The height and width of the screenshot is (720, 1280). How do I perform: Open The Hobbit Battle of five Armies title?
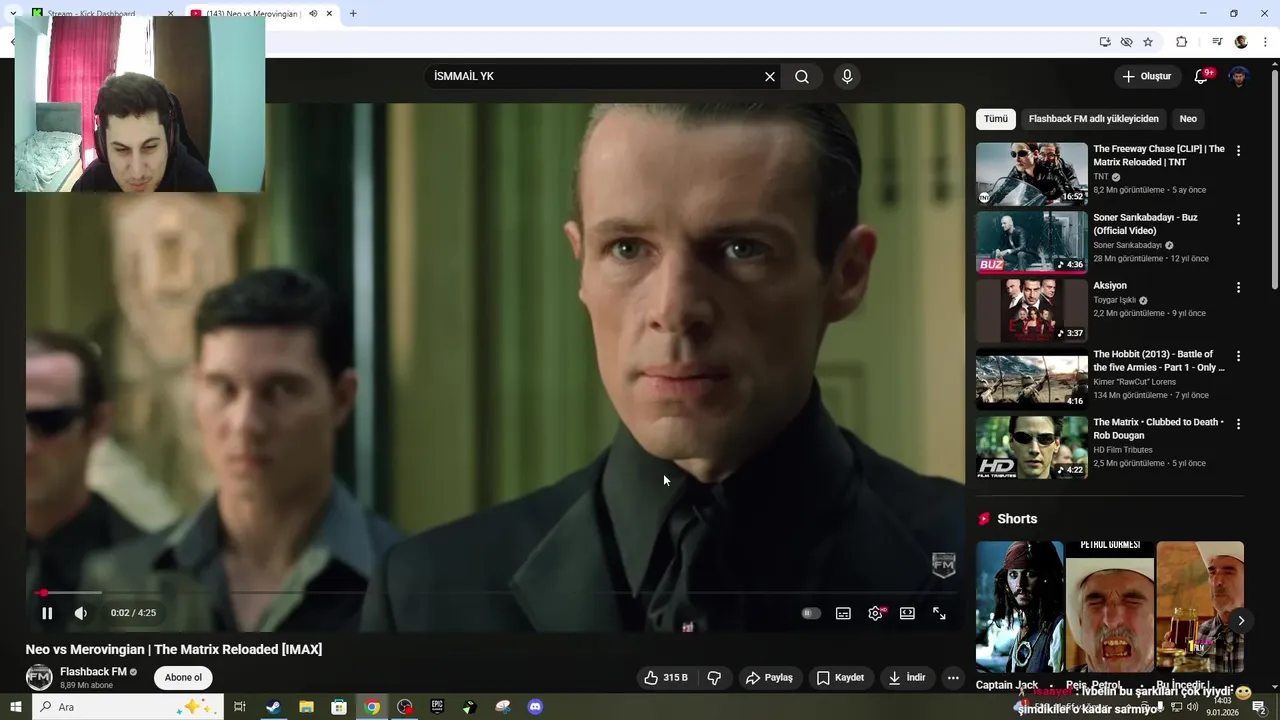pos(1159,361)
